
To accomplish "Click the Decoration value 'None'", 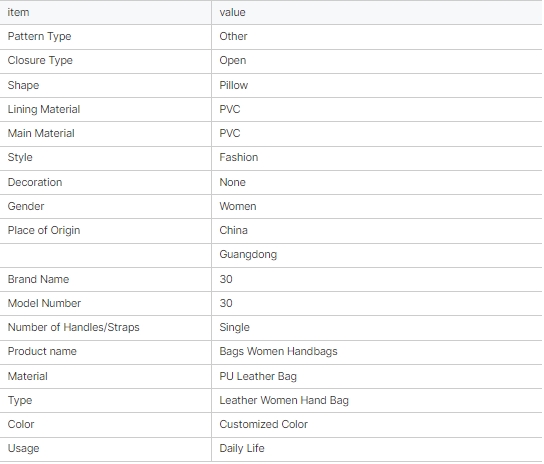I will pos(232,182).
